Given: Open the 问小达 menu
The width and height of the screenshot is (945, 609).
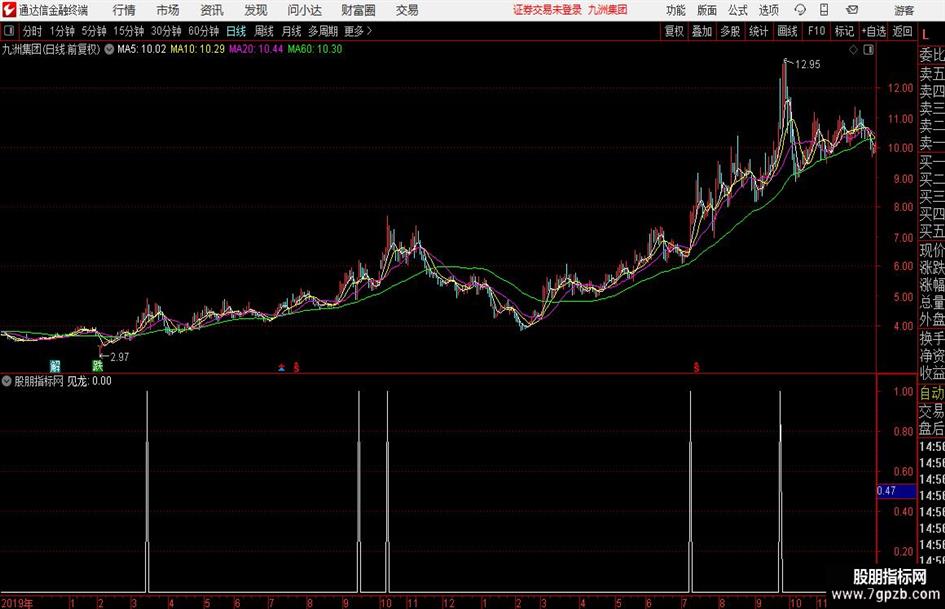Looking at the screenshot, I should pos(304,10).
